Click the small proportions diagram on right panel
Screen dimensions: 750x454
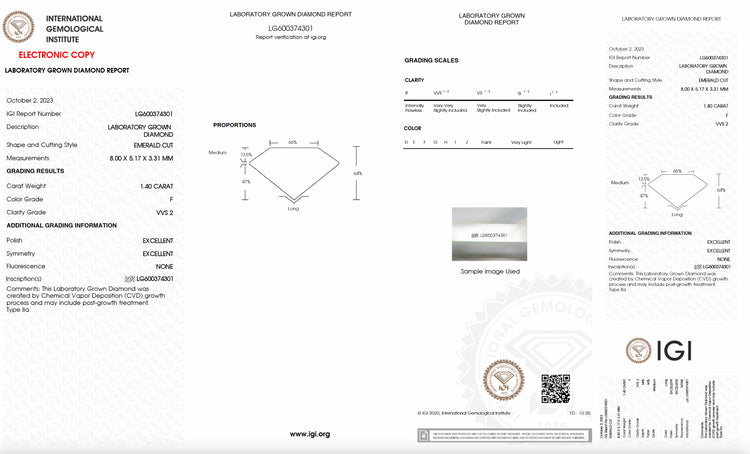pyautogui.click(x=677, y=192)
